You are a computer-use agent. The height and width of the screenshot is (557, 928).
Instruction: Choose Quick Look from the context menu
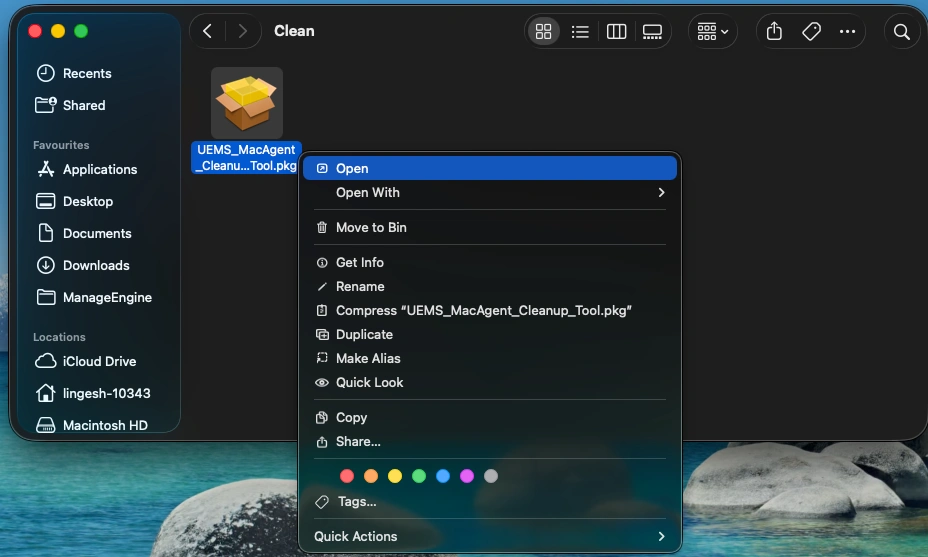click(x=490, y=382)
